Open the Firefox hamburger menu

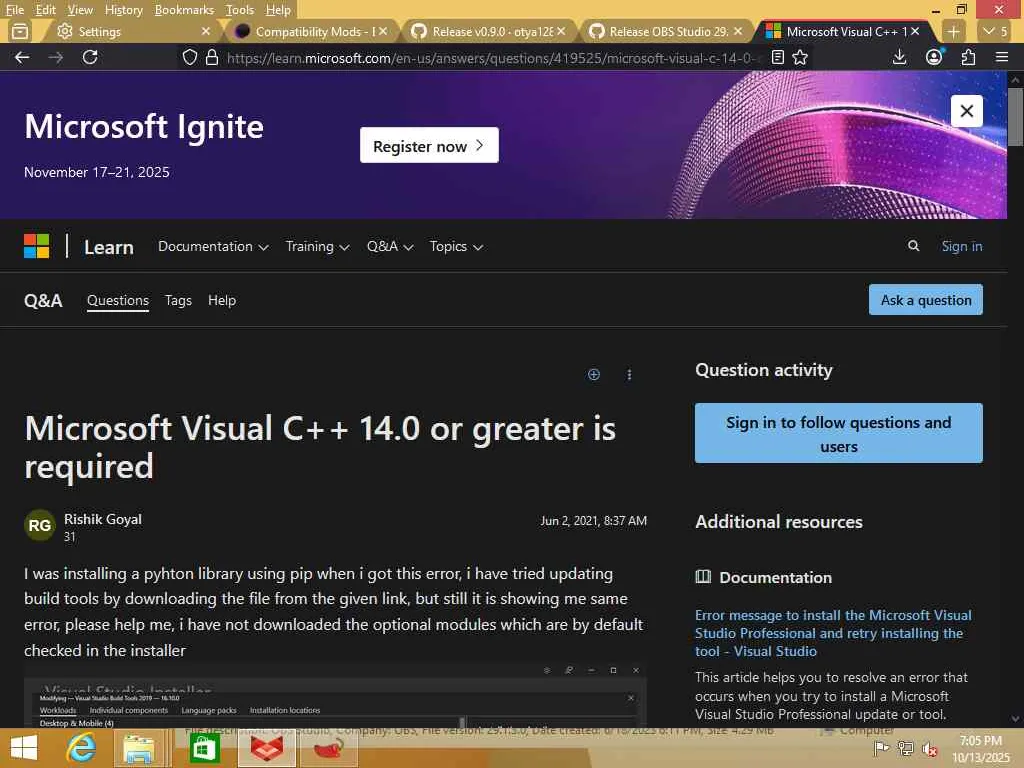tap(1002, 57)
